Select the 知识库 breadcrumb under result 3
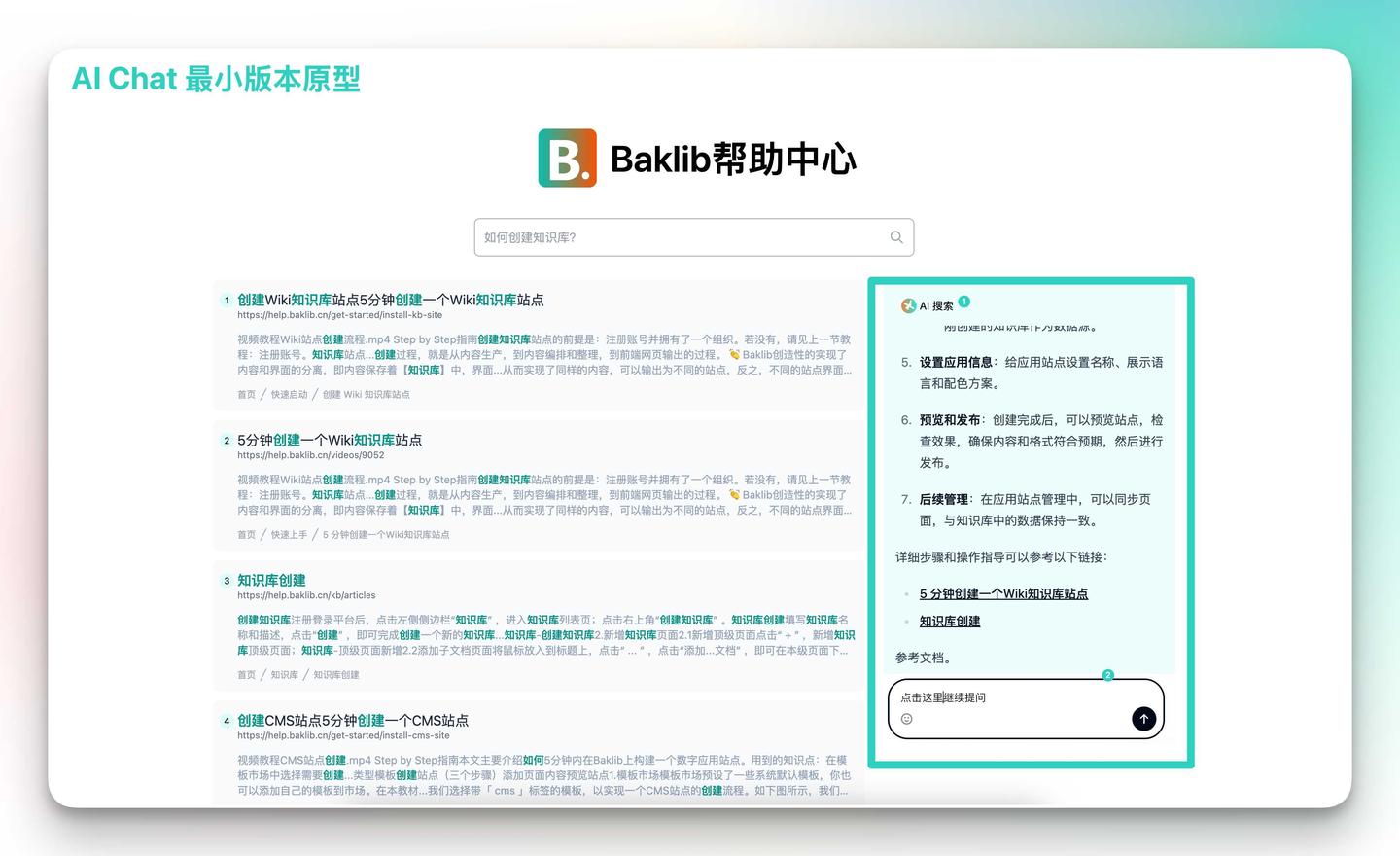 (x=284, y=675)
